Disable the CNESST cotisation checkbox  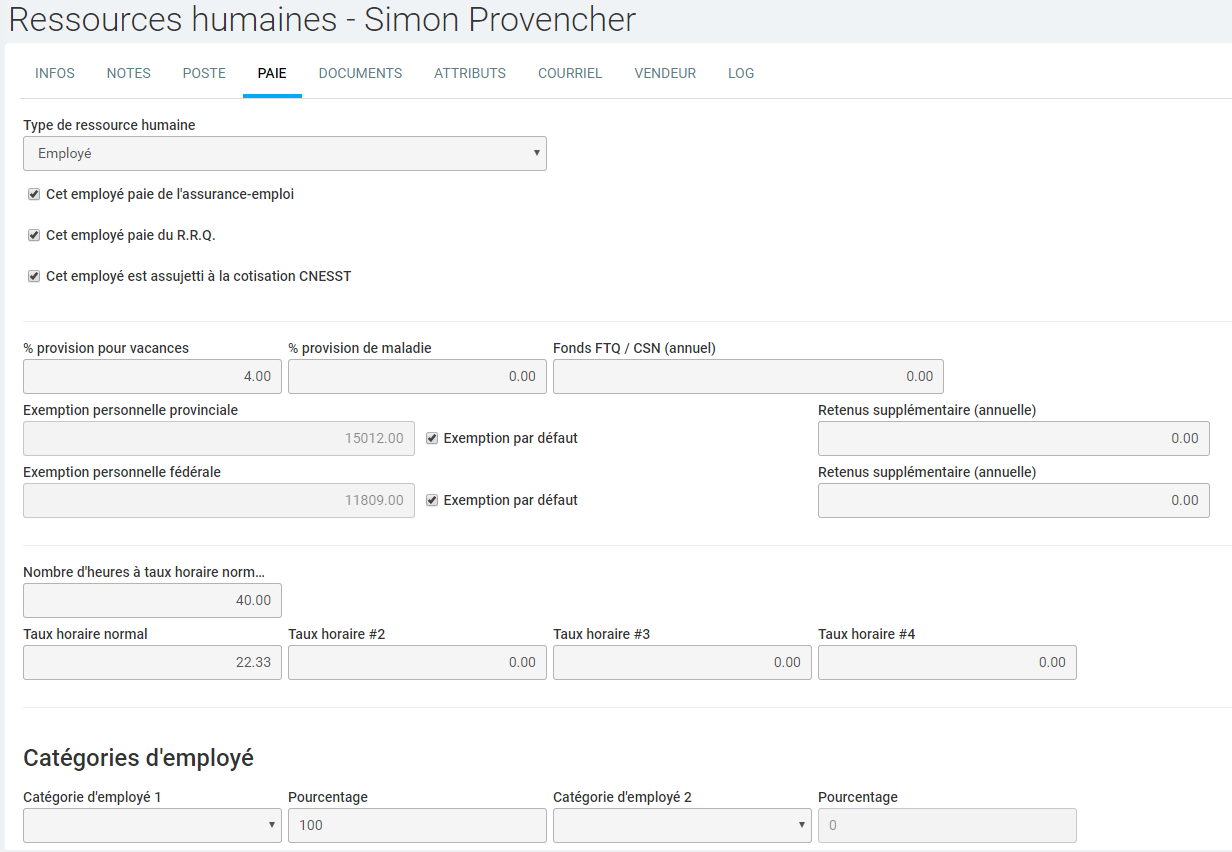34,276
